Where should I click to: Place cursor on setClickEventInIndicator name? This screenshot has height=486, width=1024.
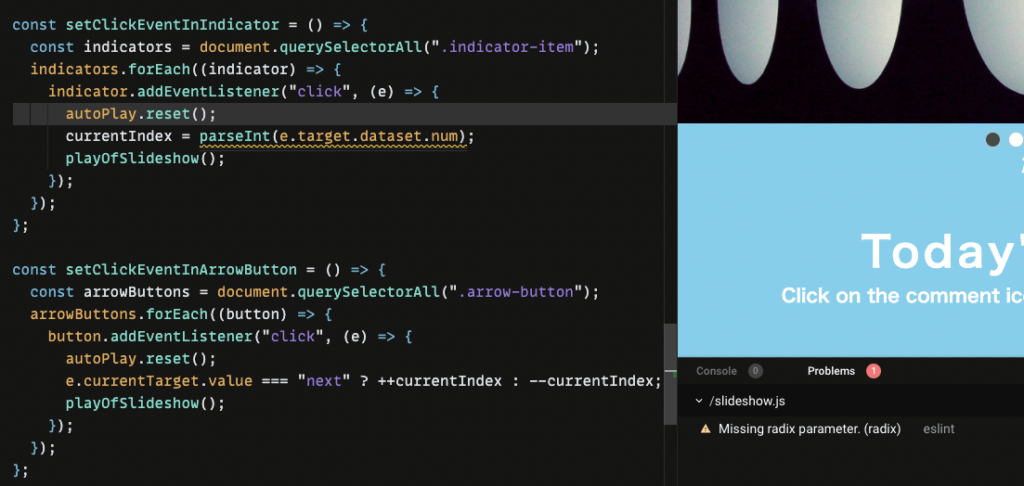click(x=172, y=25)
